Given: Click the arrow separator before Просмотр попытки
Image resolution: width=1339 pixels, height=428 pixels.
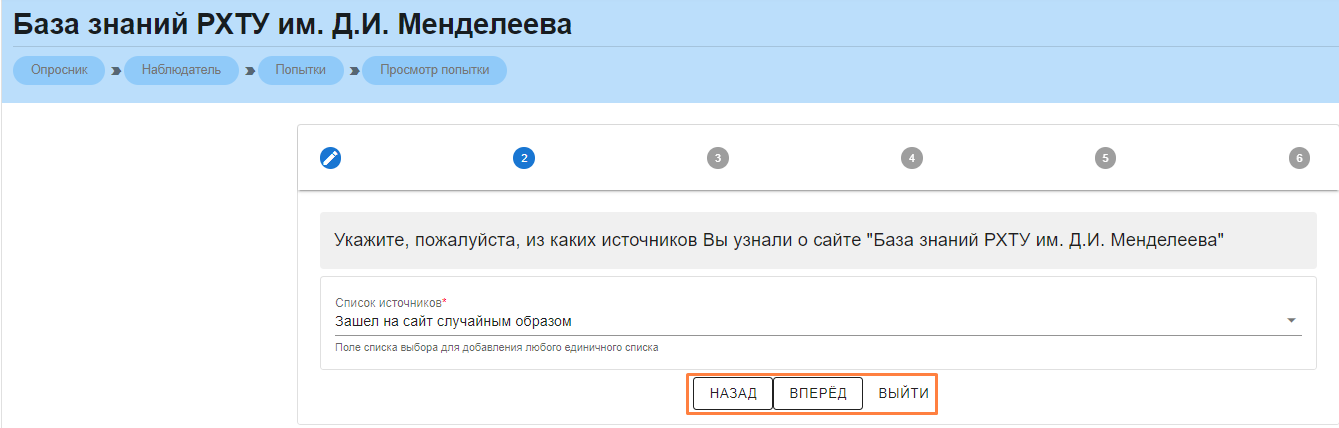Looking at the screenshot, I should 354,71.
